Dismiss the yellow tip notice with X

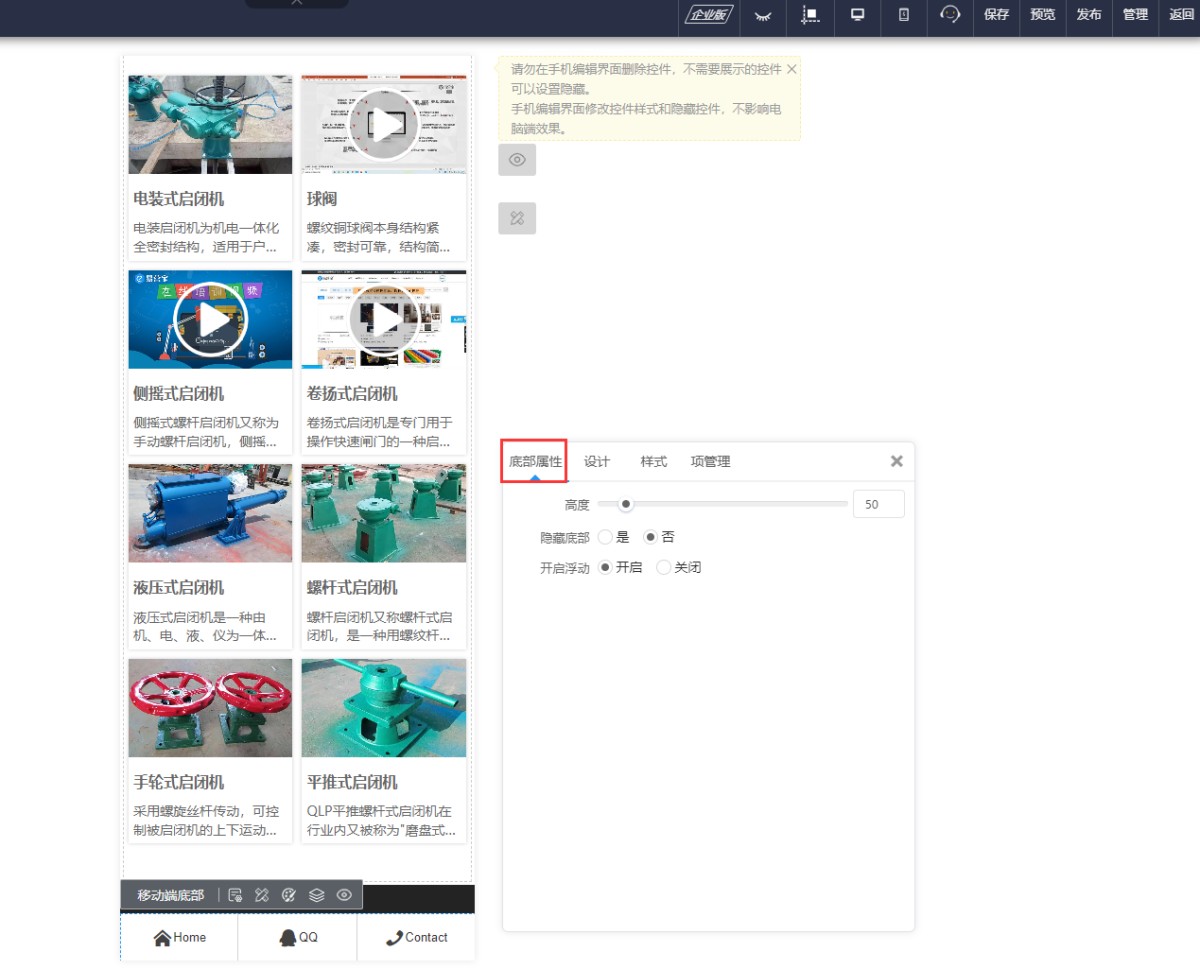click(792, 69)
